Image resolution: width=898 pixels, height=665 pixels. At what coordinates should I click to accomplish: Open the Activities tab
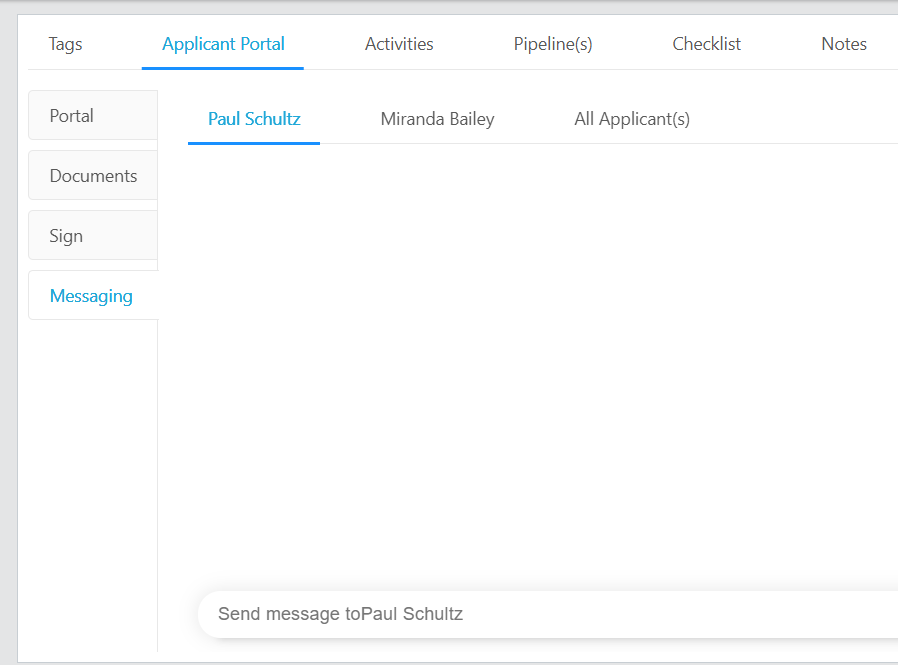click(399, 44)
